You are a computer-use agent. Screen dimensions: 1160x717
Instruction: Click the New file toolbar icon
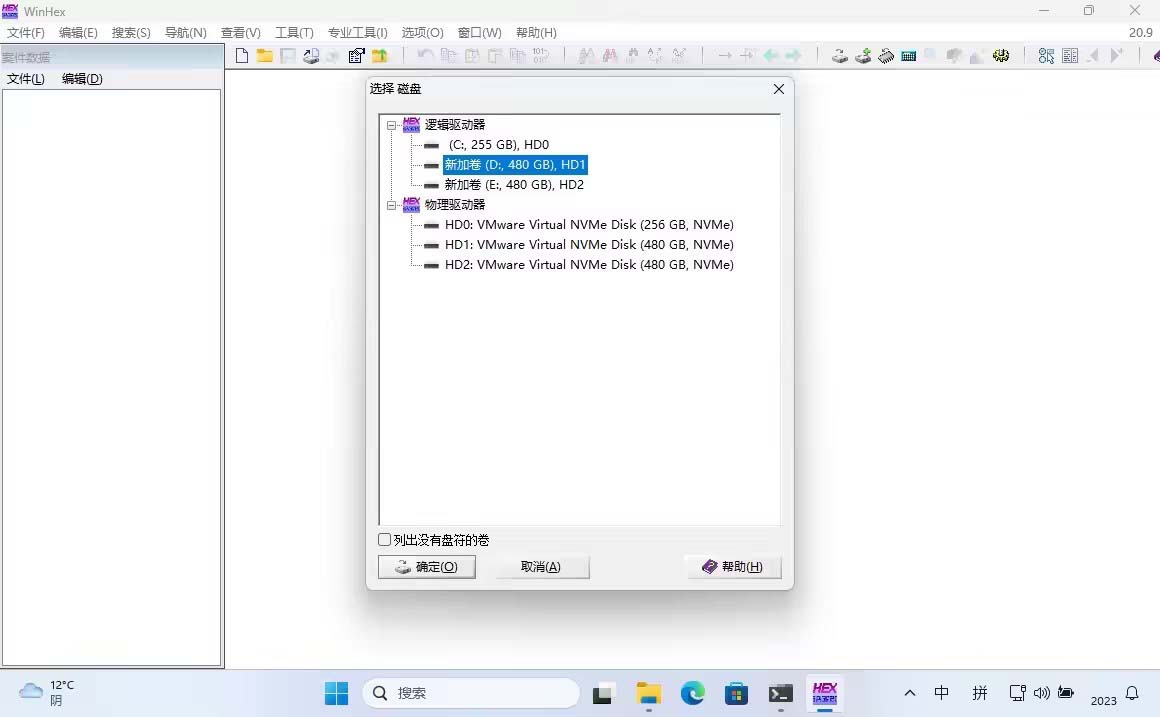pos(242,55)
